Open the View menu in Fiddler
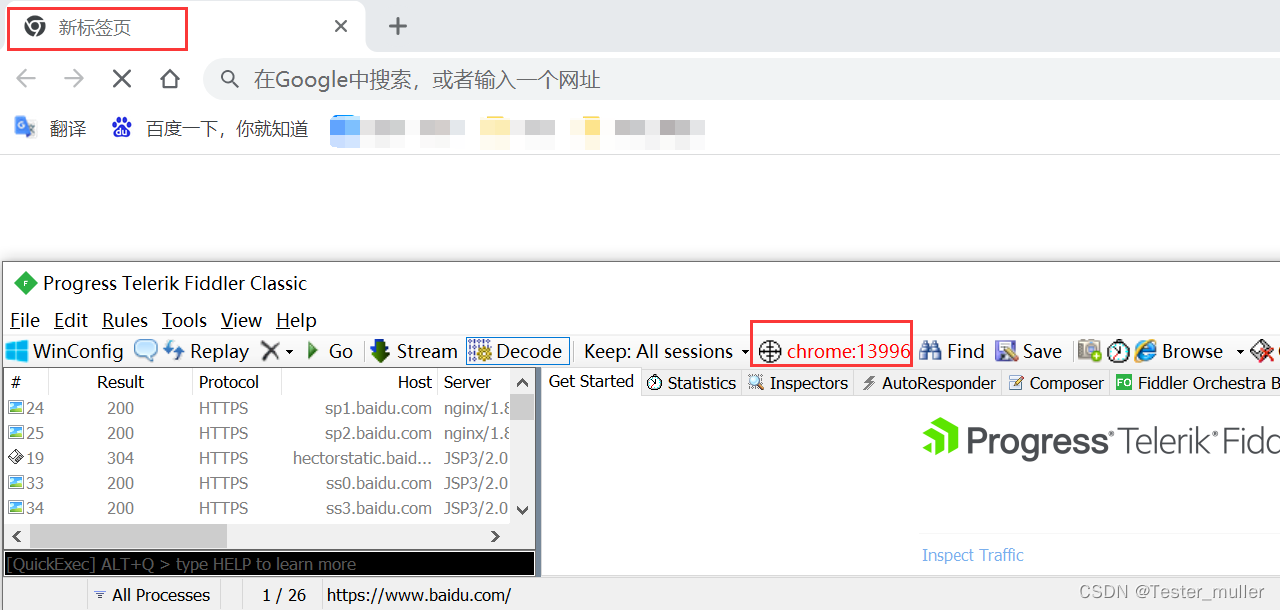1280x610 pixels. [241, 320]
